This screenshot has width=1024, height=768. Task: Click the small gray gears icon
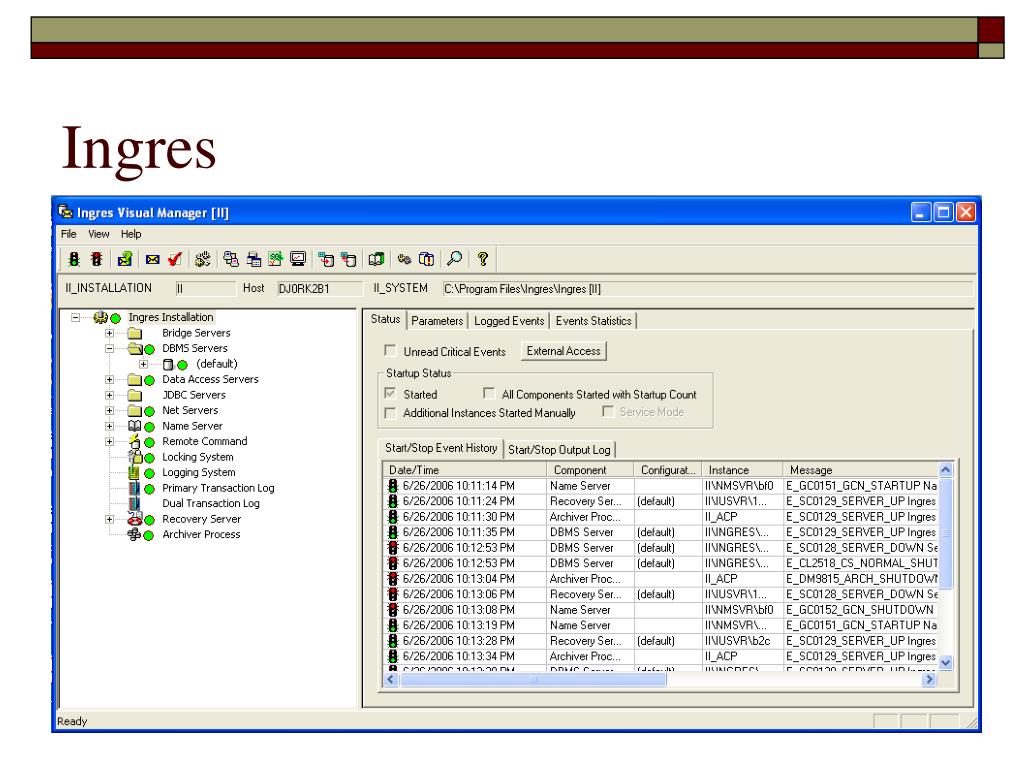coord(404,259)
